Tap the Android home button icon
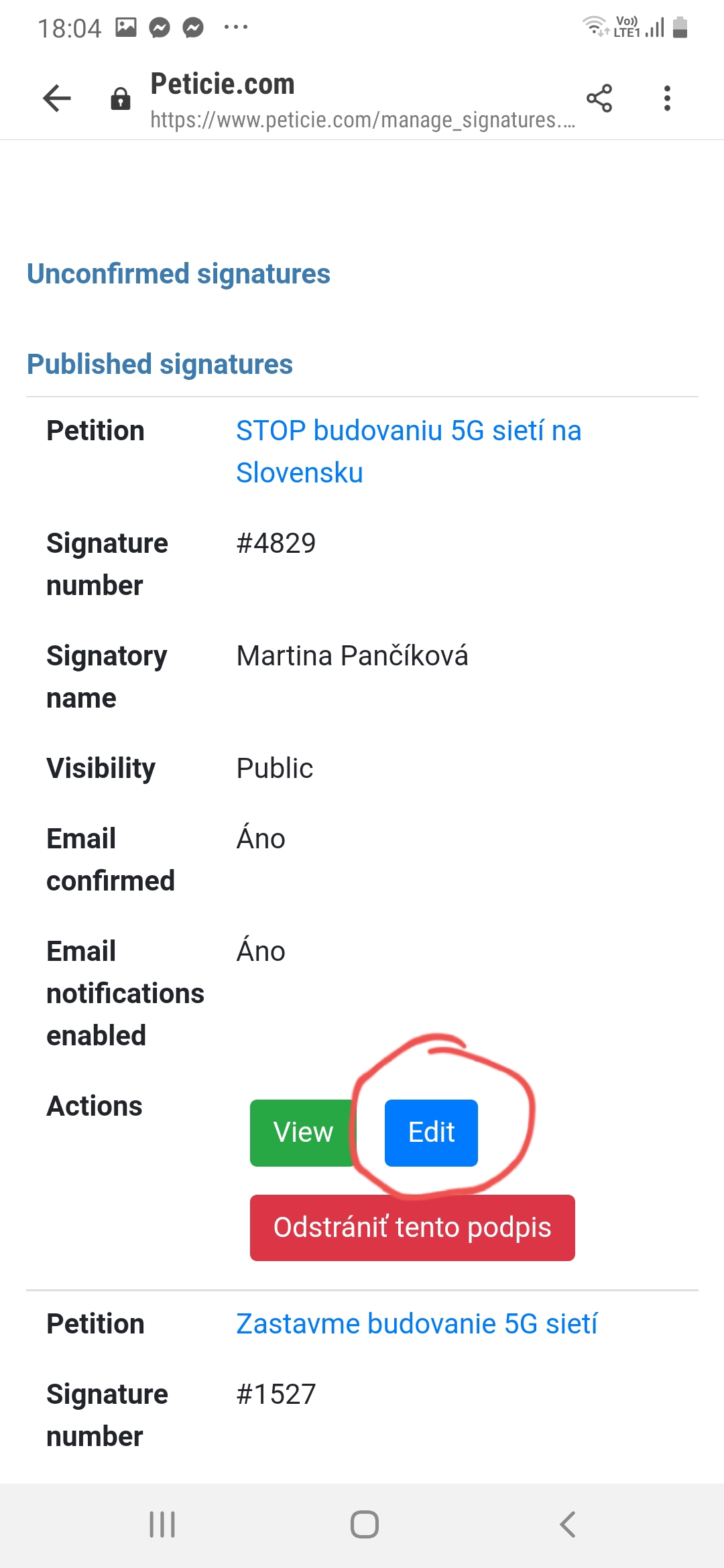This screenshot has height=1568, width=724. coord(365,1524)
